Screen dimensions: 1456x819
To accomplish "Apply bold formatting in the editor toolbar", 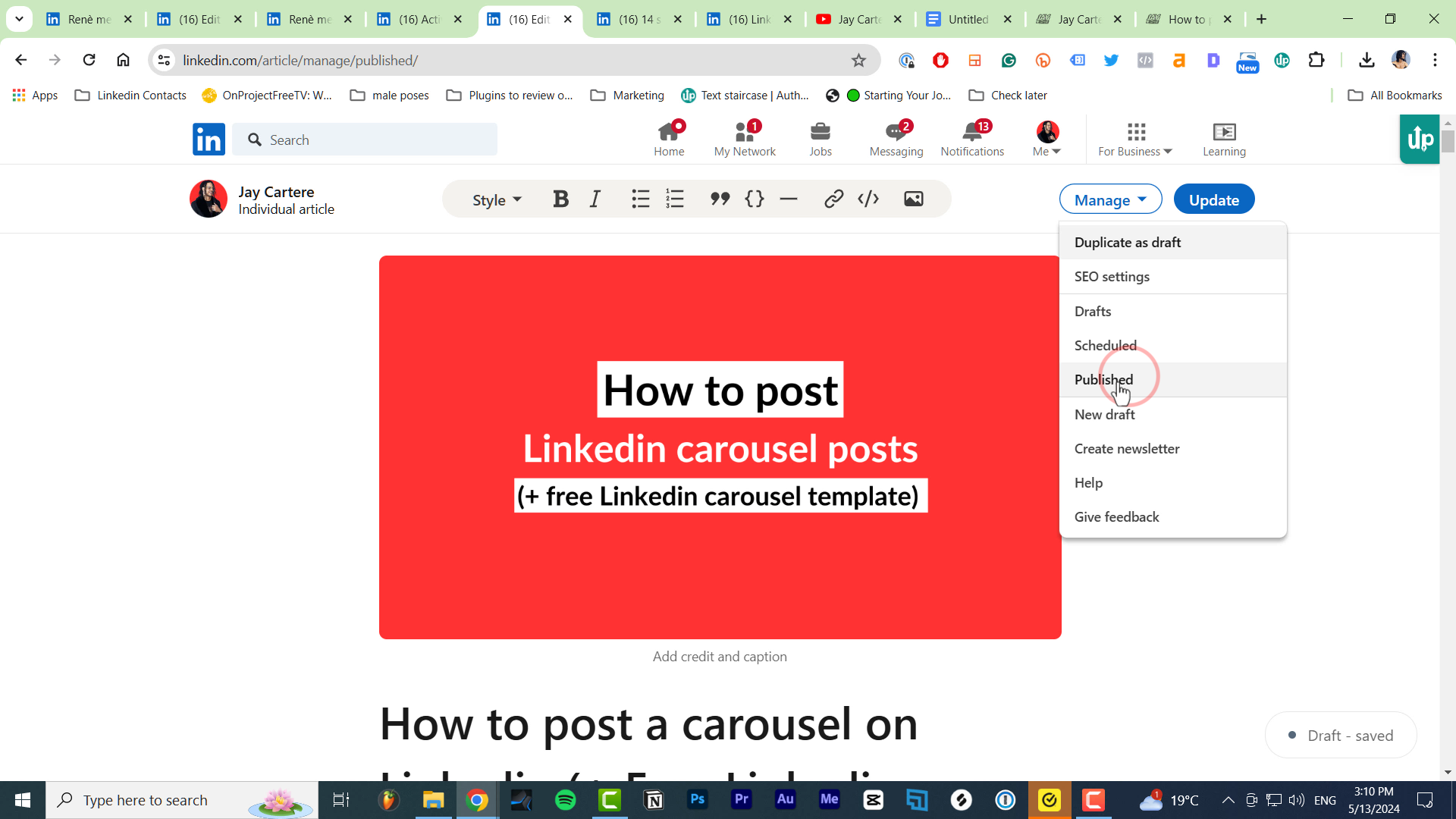I will click(x=560, y=199).
